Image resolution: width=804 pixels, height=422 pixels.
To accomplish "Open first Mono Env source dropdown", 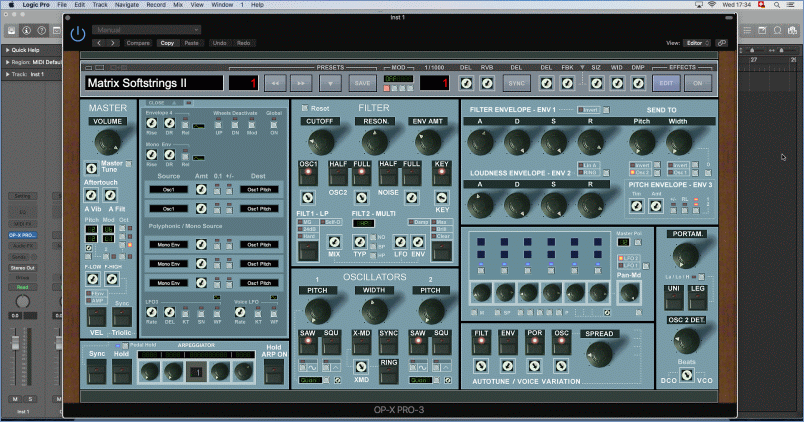I will click(168, 245).
